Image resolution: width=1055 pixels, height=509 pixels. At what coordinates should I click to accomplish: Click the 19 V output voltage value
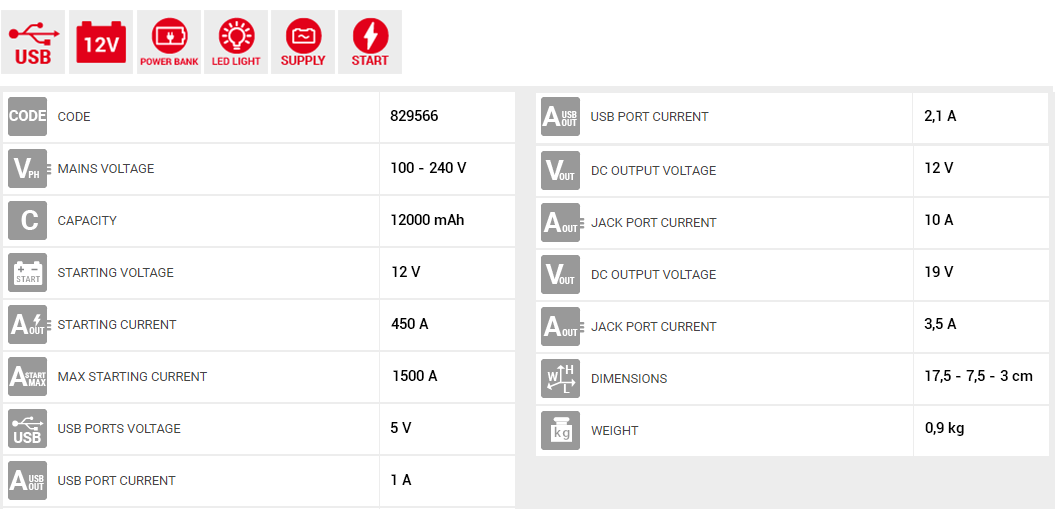point(938,272)
